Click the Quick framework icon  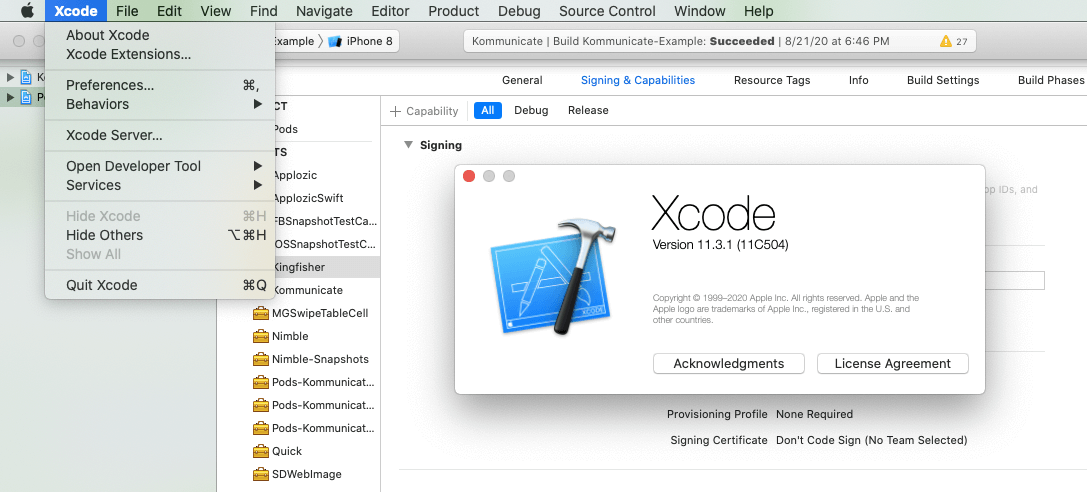pyautogui.click(x=261, y=451)
